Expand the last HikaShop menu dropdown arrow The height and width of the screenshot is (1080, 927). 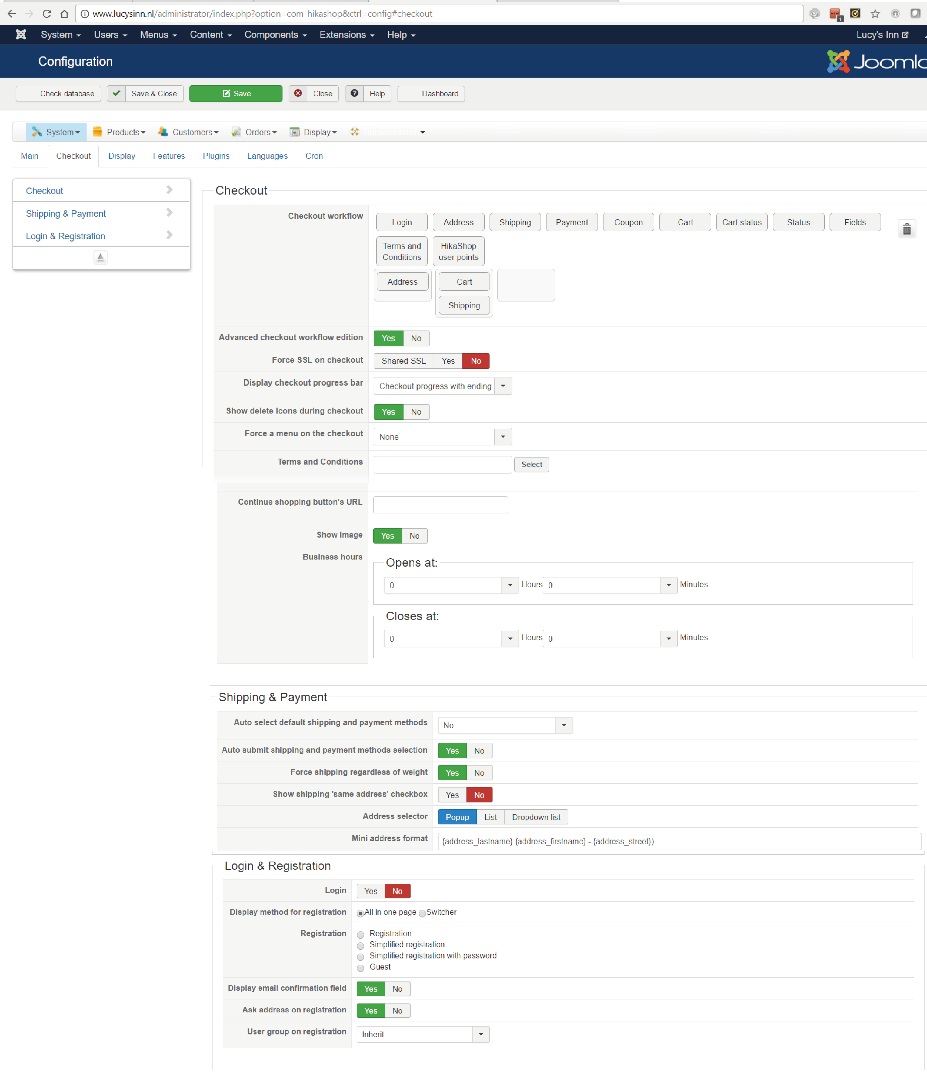point(422,132)
